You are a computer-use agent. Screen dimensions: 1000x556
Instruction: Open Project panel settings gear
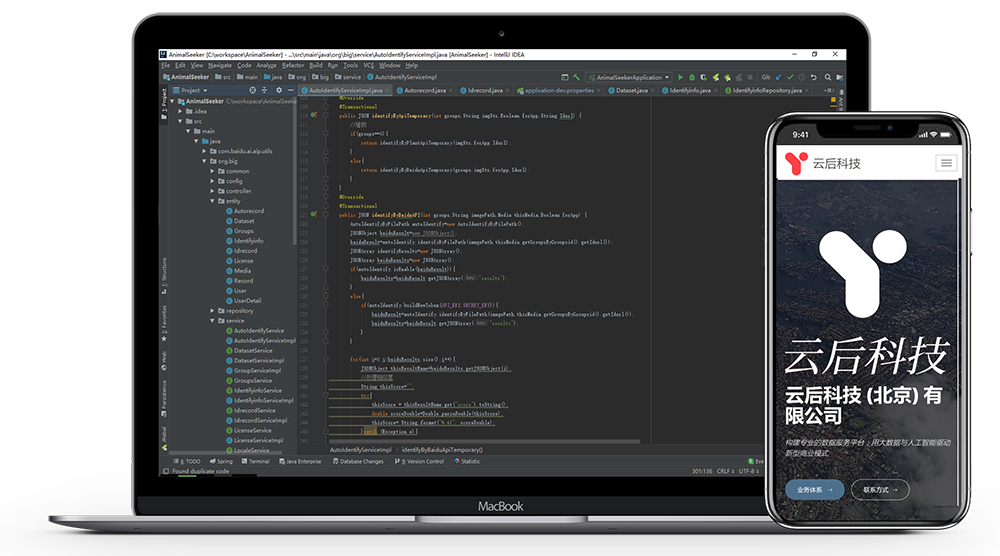click(279, 91)
